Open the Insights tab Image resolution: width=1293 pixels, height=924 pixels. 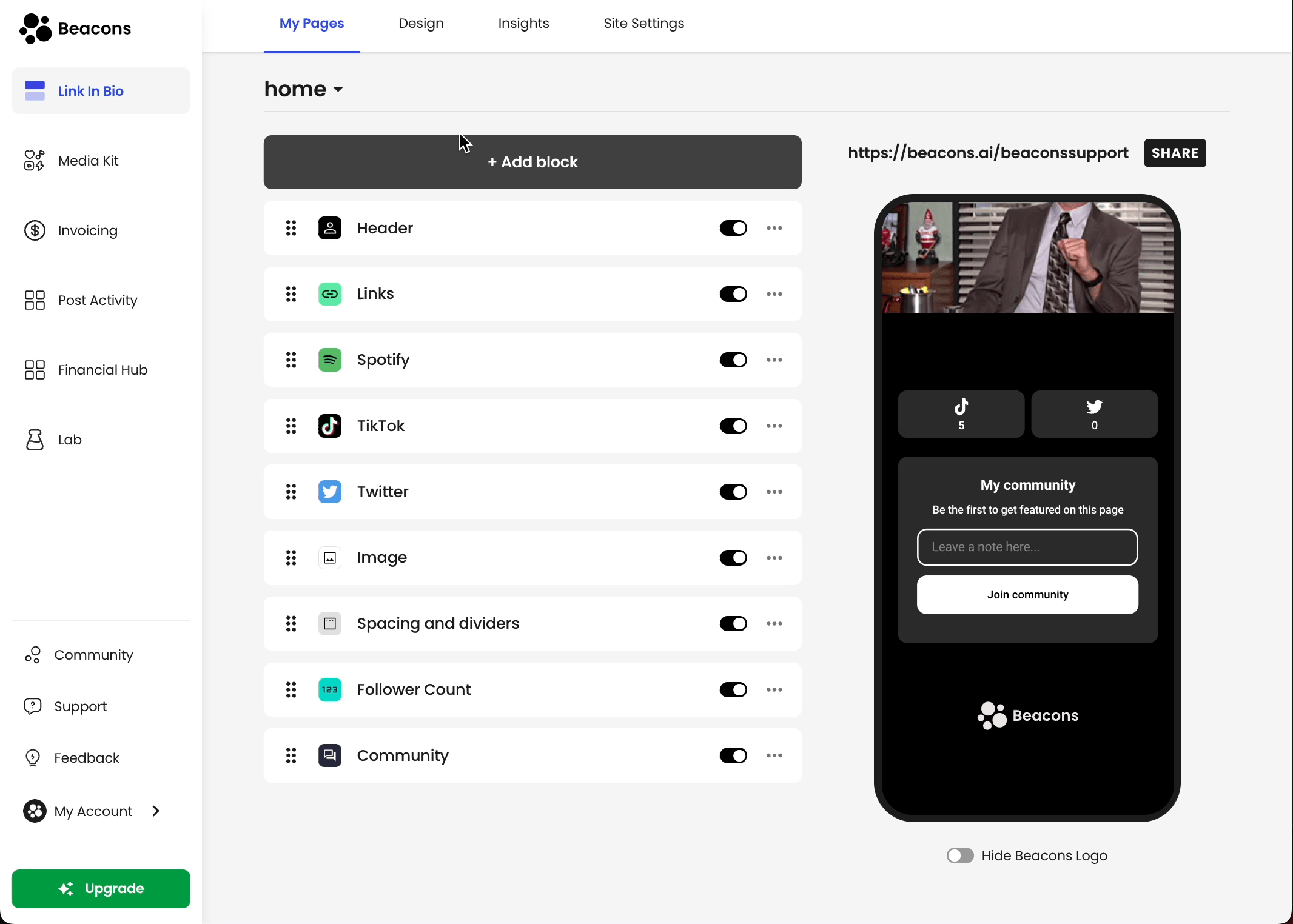tap(523, 24)
